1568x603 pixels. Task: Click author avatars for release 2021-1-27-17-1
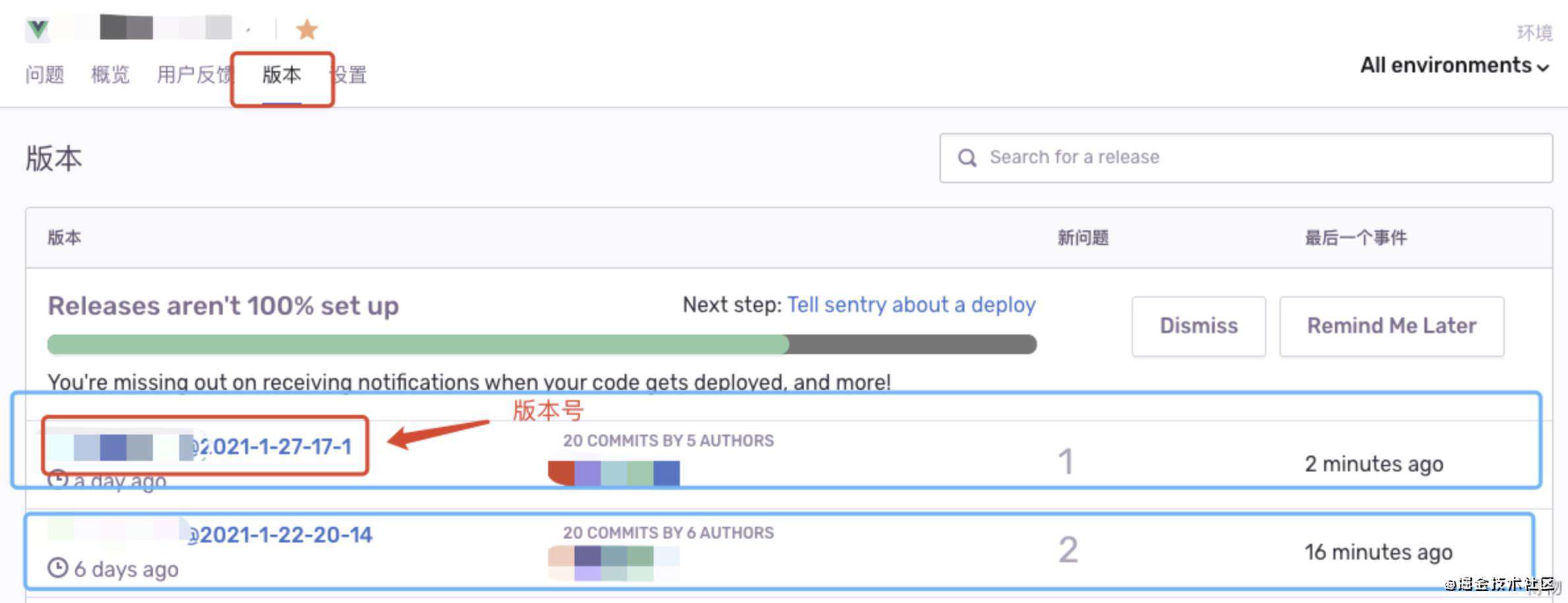(x=614, y=473)
